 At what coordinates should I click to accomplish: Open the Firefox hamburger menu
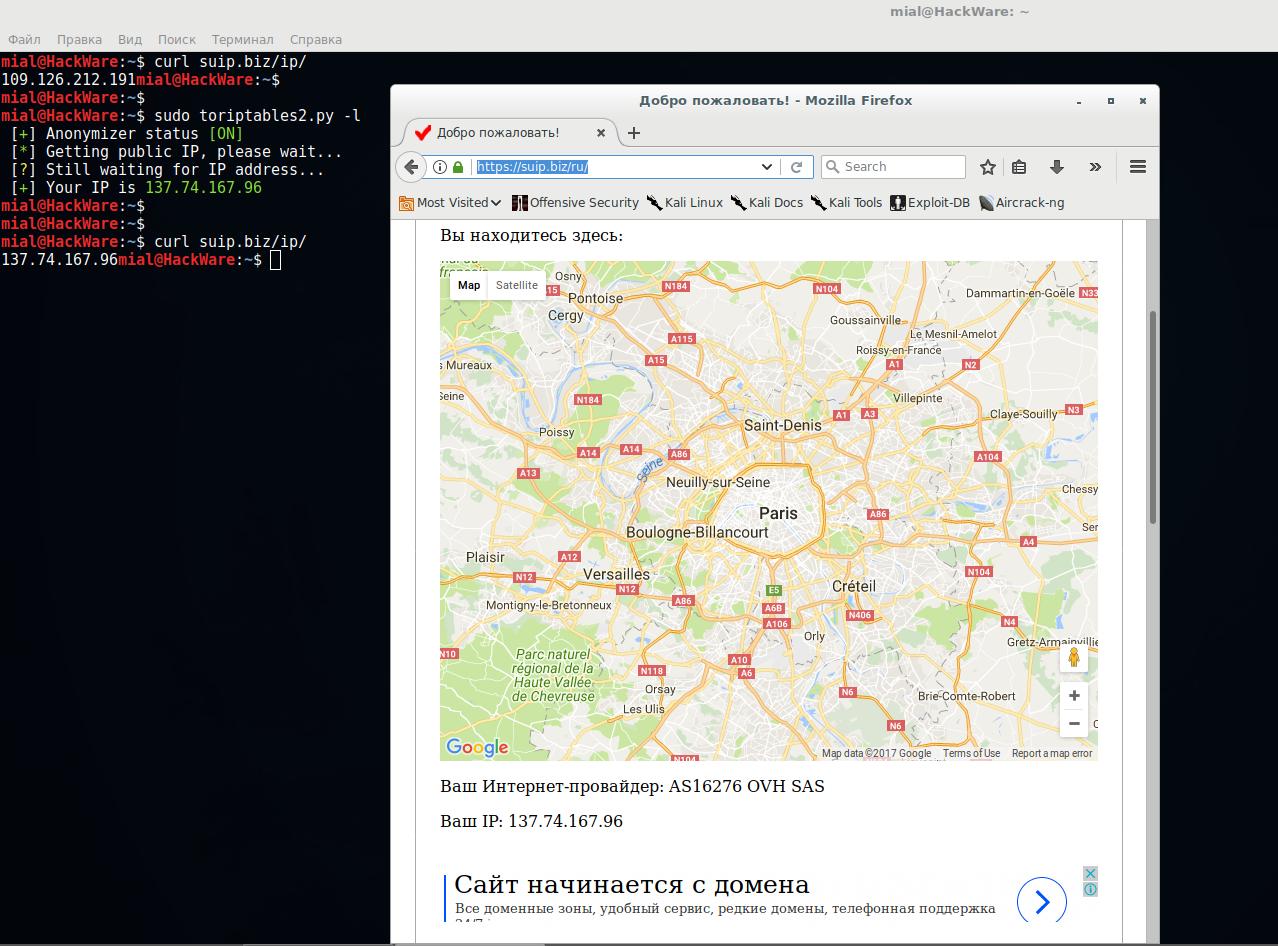[x=1137, y=167]
